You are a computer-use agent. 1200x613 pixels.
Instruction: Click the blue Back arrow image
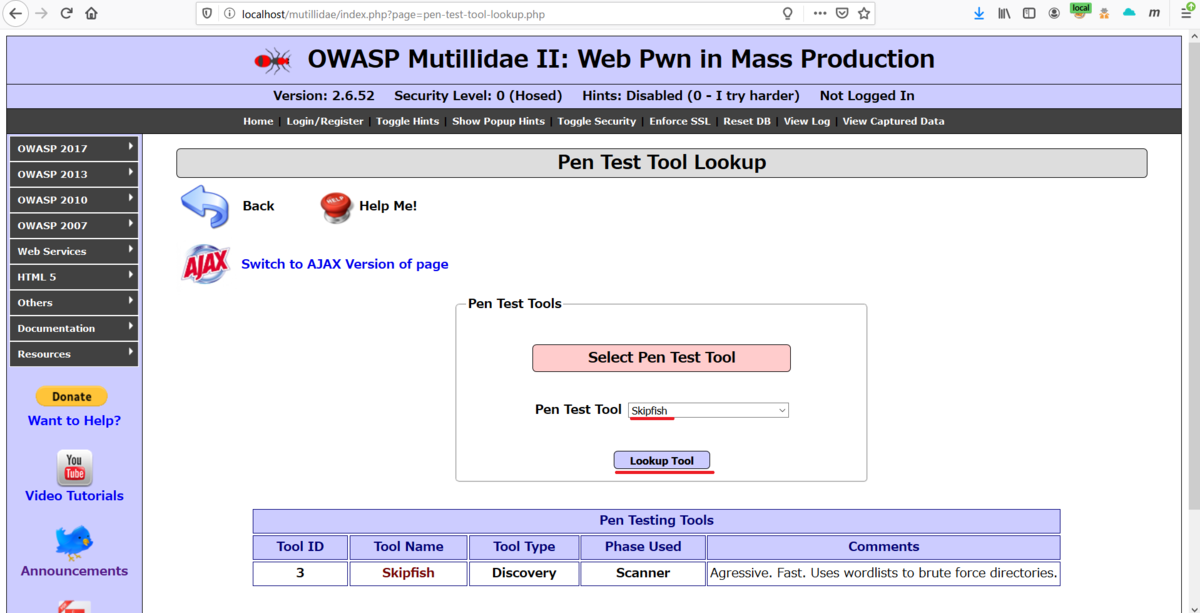pos(205,206)
